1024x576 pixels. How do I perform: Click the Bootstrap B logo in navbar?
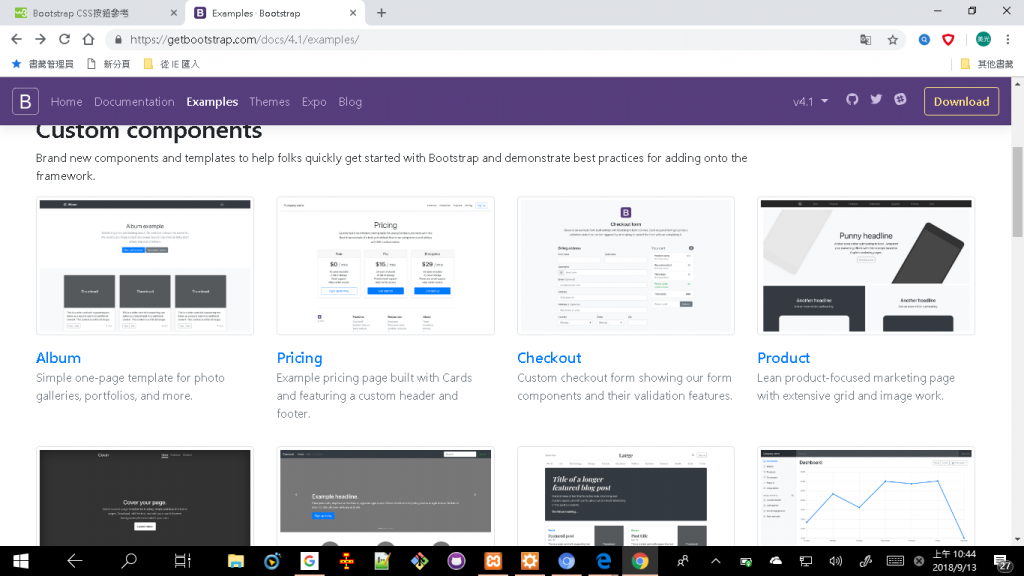click(25, 101)
